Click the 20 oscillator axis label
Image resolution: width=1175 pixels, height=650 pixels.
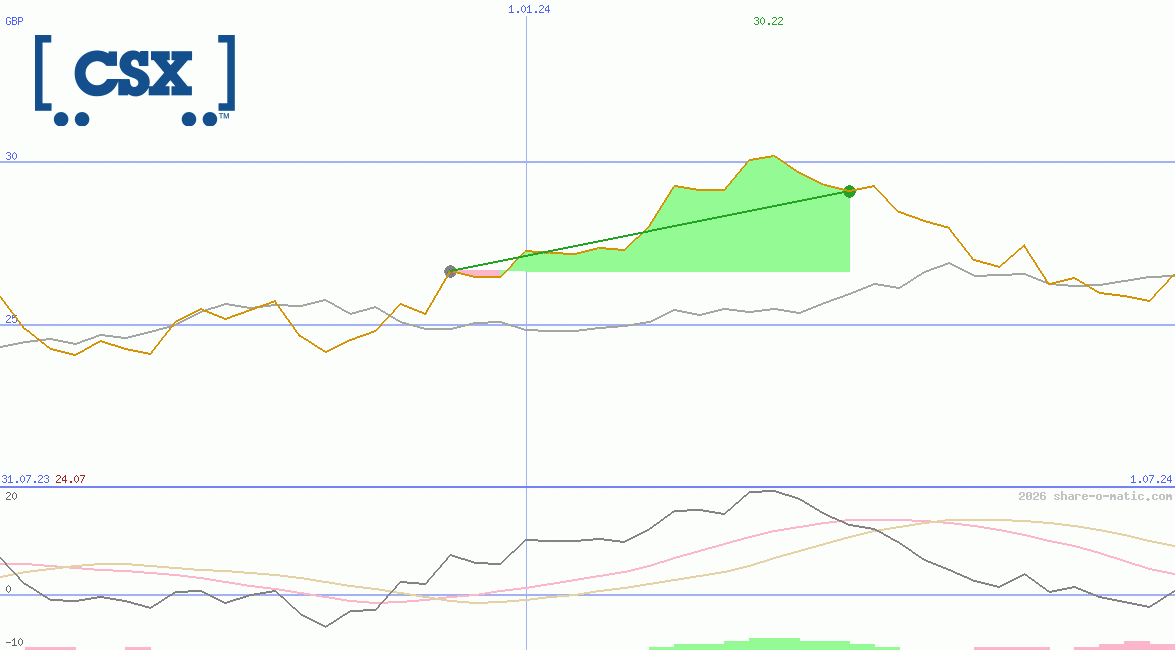(11, 496)
